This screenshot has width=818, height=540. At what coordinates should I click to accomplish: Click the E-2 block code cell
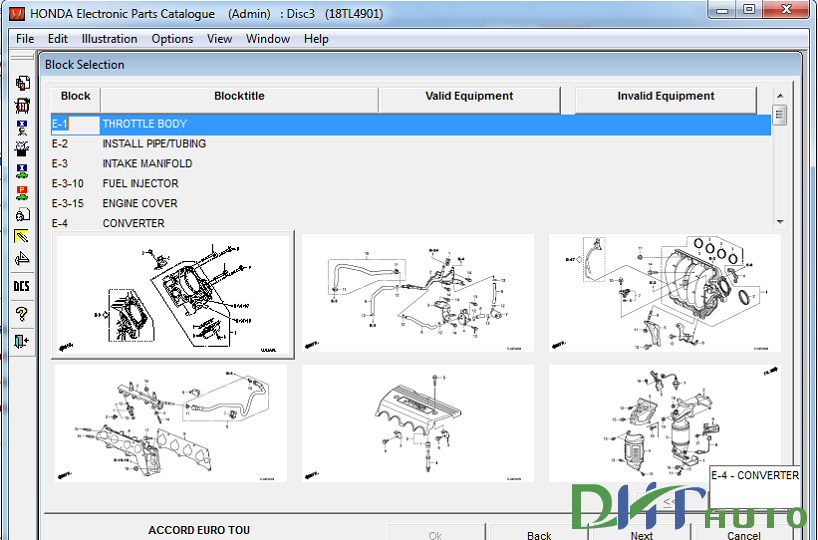click(x=59, y=144)
